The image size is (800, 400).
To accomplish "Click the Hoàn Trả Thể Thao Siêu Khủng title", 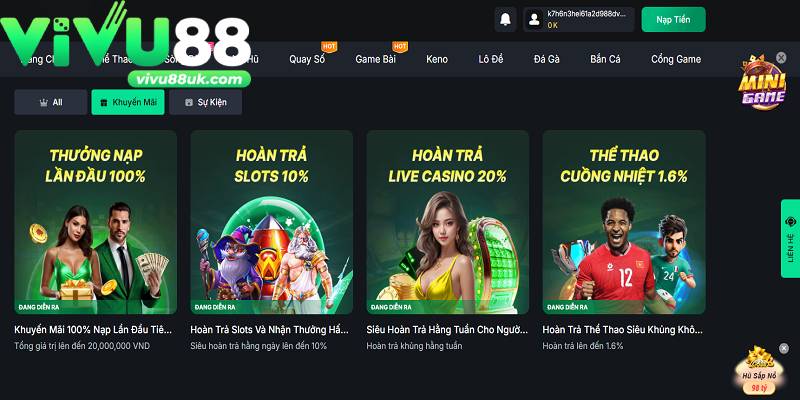I will [x=622, y=330].
